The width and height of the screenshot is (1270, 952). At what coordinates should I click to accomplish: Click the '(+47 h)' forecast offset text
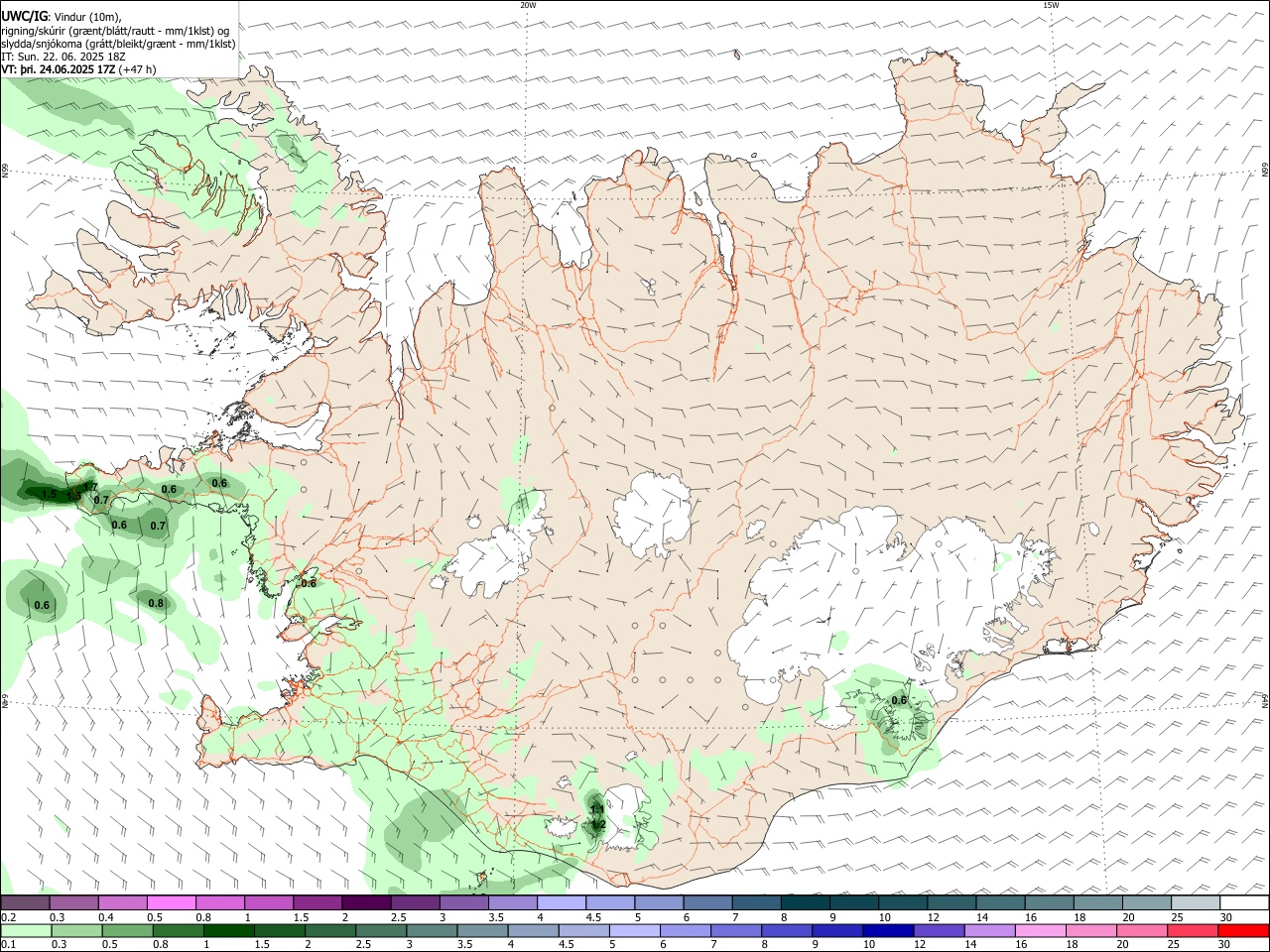137,69
